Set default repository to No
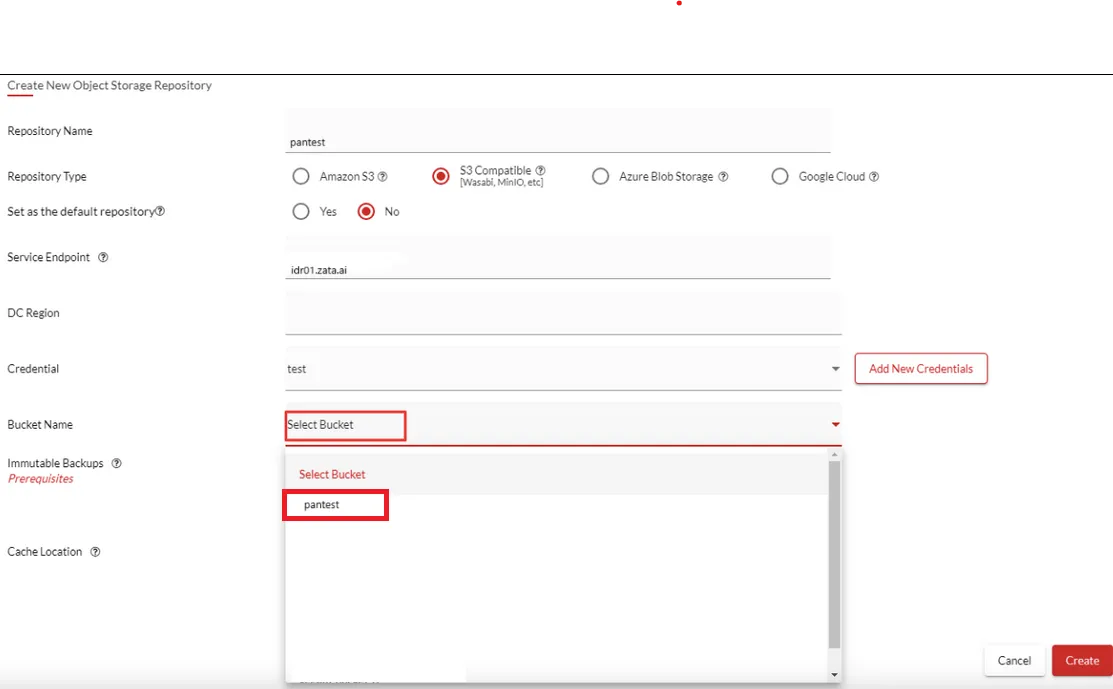 [366, 211]
